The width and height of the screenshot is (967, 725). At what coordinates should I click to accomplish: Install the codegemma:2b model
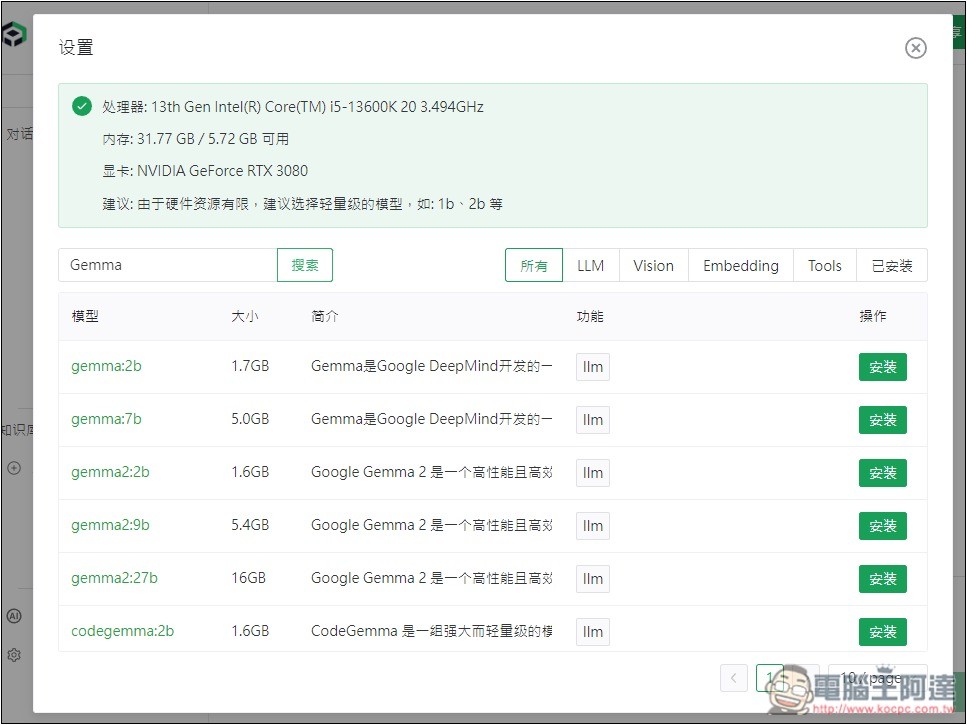[x=883, y=632]
